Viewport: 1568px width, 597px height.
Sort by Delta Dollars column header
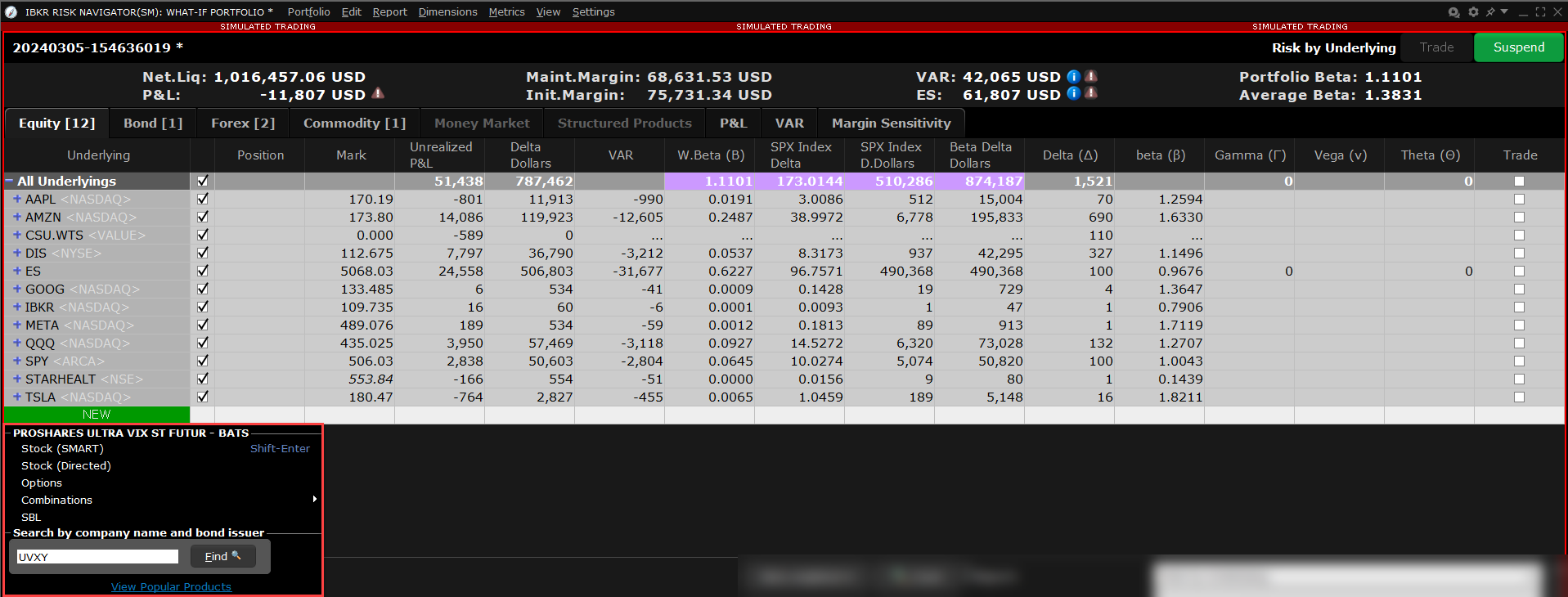coord(530,155)
